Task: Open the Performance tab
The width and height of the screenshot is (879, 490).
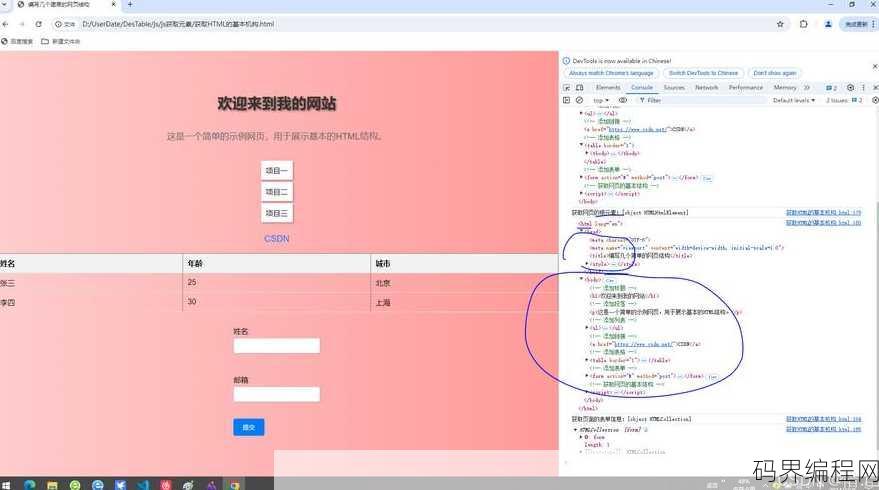Action: [746, 87]
